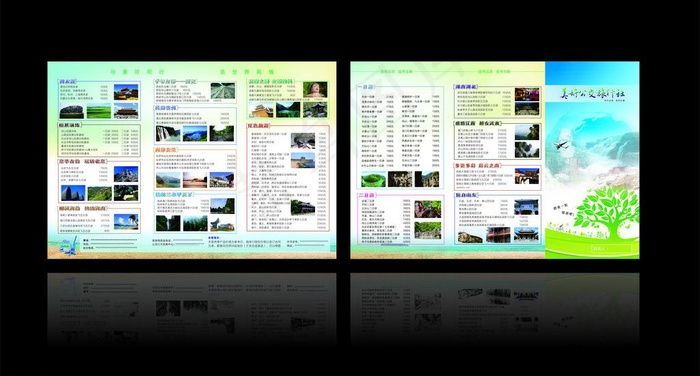Open the night-lit building photo in 湖南湖北 section
Image resolution: width=700 pixels, height=376 pixels.
527,94
